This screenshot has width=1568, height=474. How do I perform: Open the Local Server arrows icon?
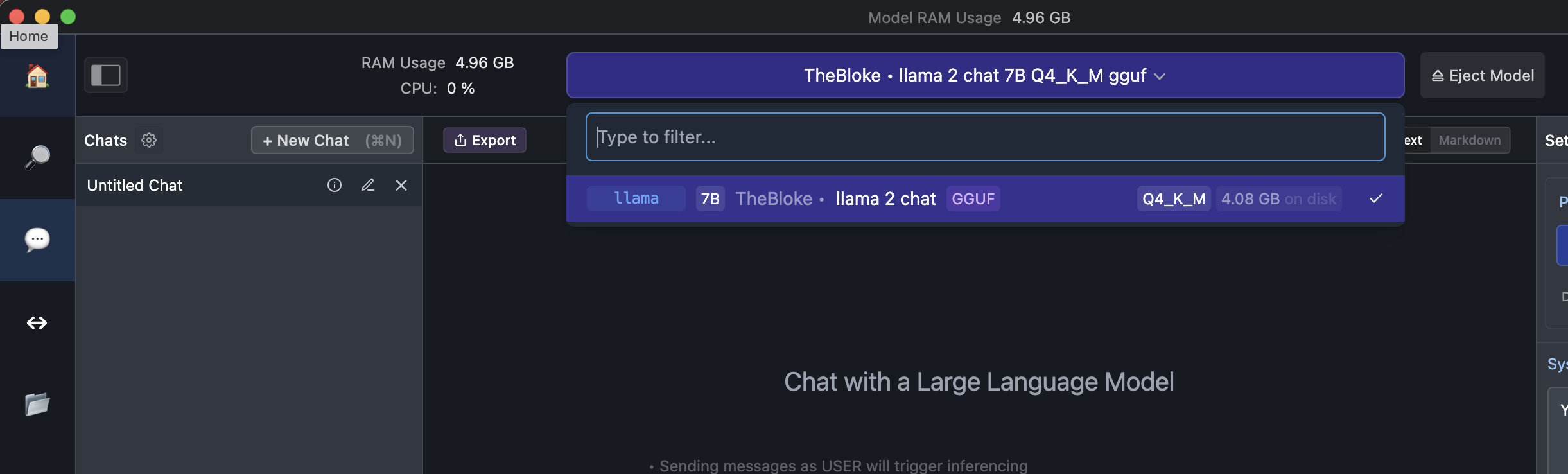point(37,322)
